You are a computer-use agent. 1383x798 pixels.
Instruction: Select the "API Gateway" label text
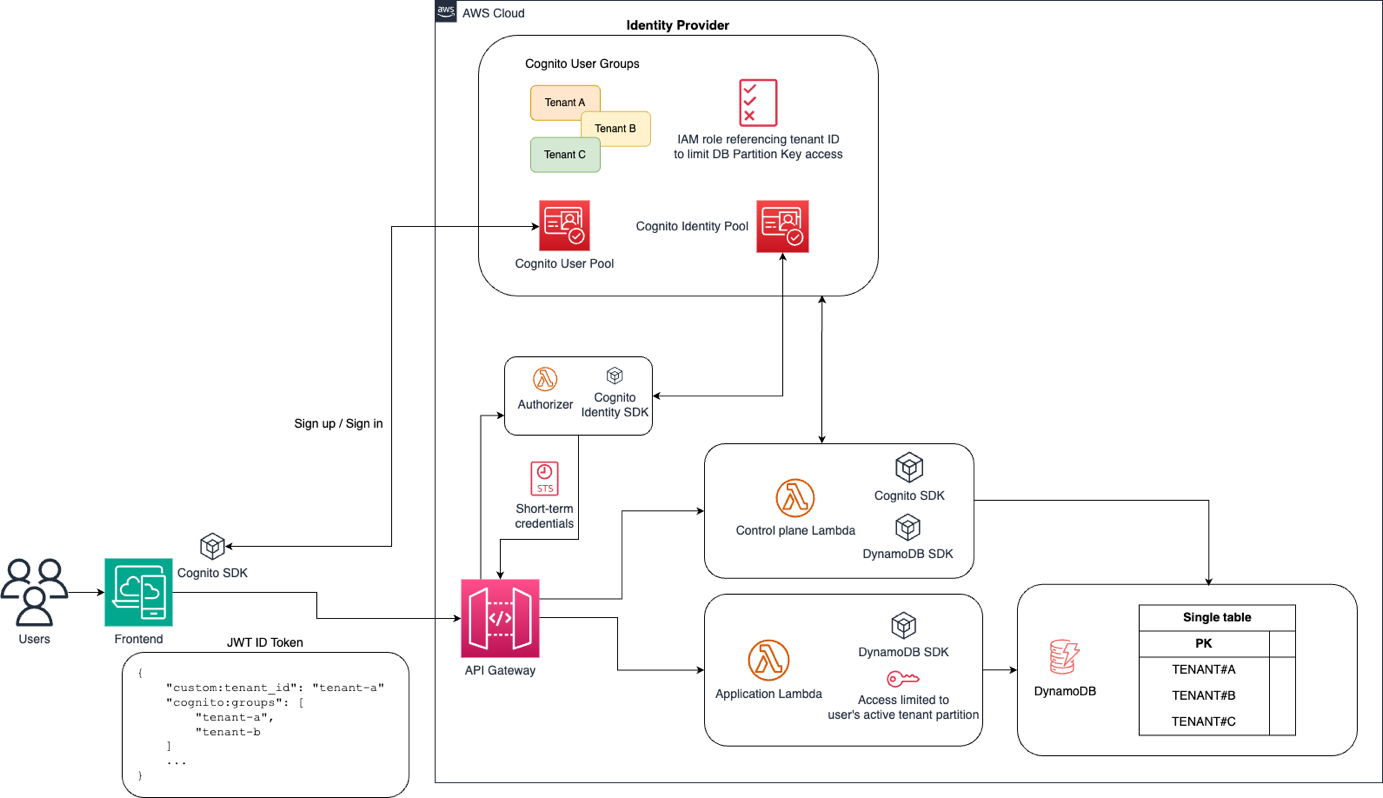(500, 671)
